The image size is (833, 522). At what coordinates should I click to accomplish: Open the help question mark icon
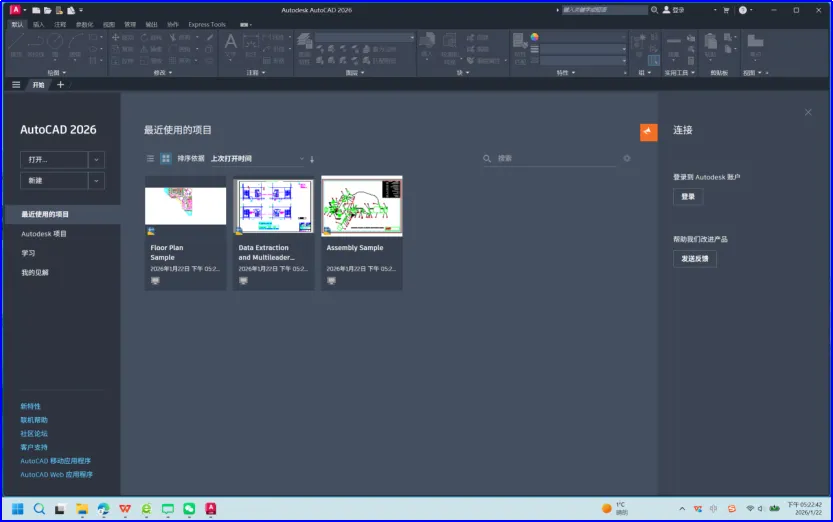(743, 10)
